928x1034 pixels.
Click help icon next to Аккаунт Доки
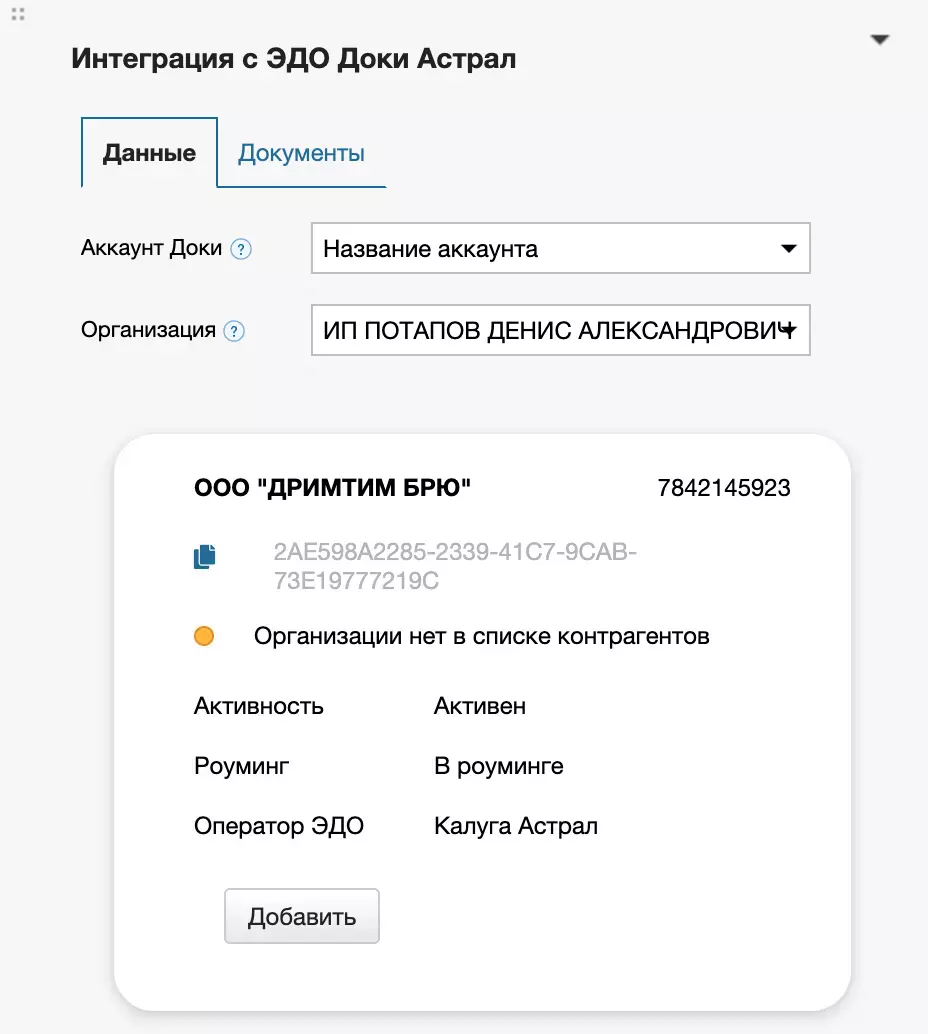240,250
